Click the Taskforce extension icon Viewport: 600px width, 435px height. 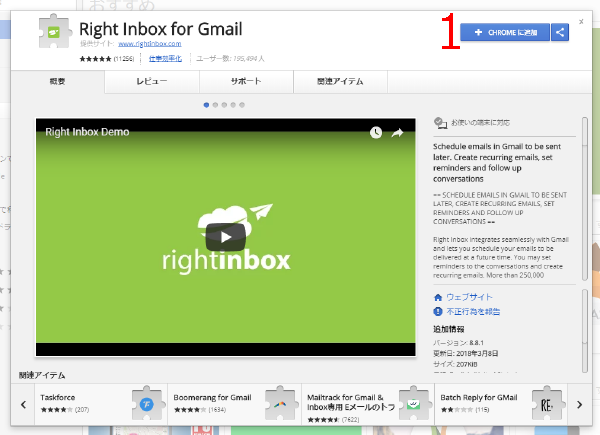coord(147,403)
